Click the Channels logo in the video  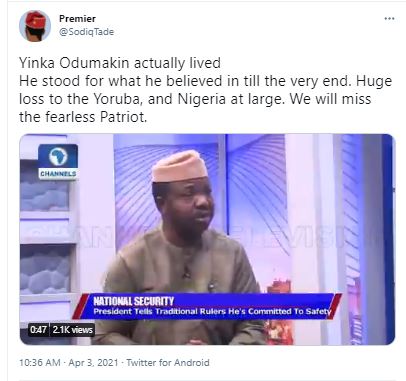58,162
